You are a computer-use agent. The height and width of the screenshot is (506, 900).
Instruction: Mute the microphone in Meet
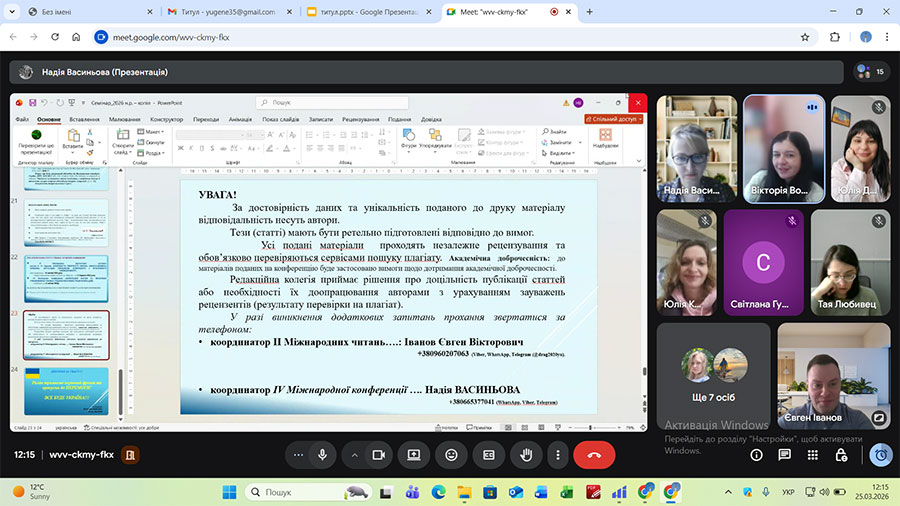tap(322, 454)
